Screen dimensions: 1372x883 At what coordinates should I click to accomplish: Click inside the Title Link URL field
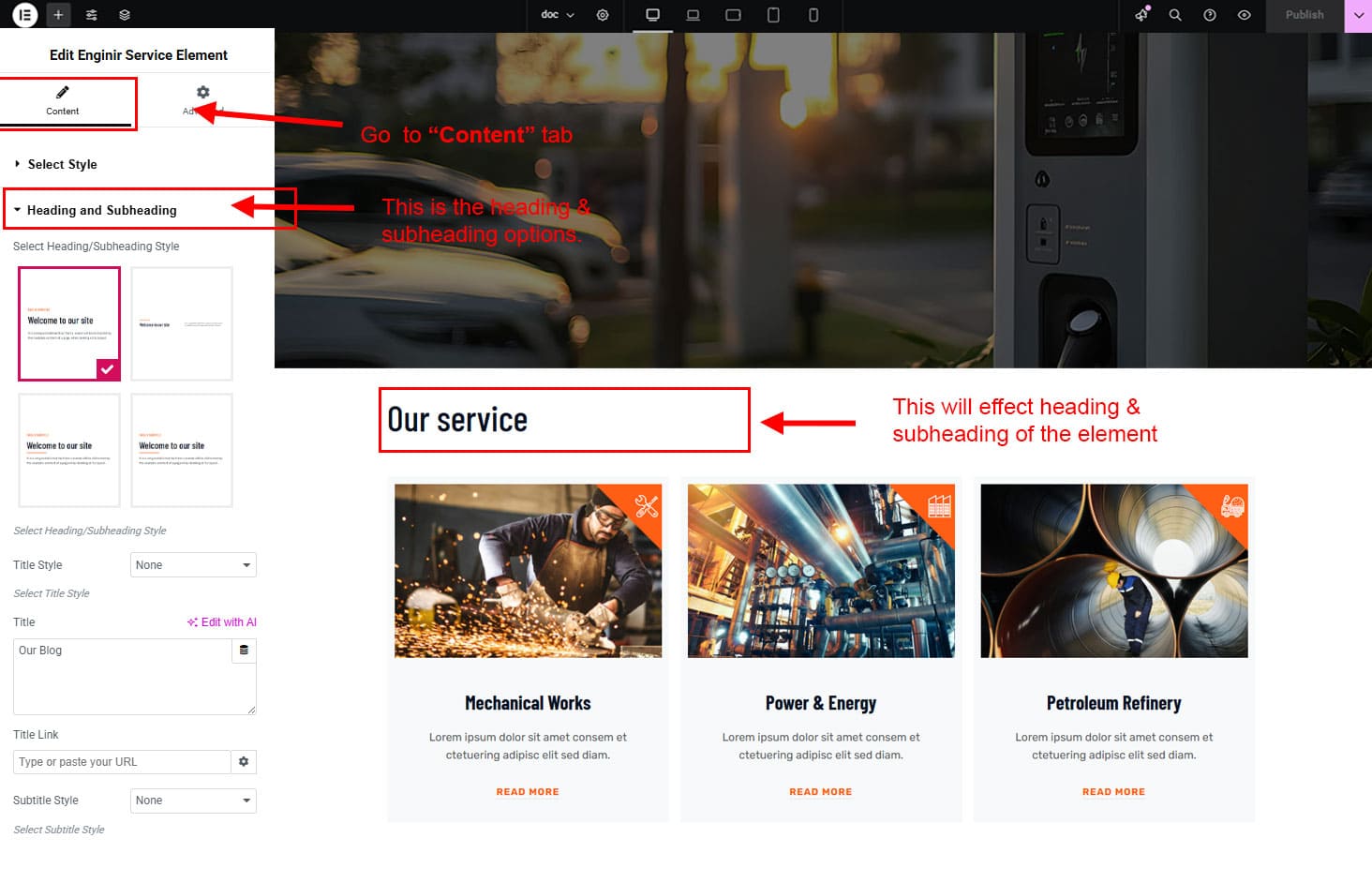121,762
